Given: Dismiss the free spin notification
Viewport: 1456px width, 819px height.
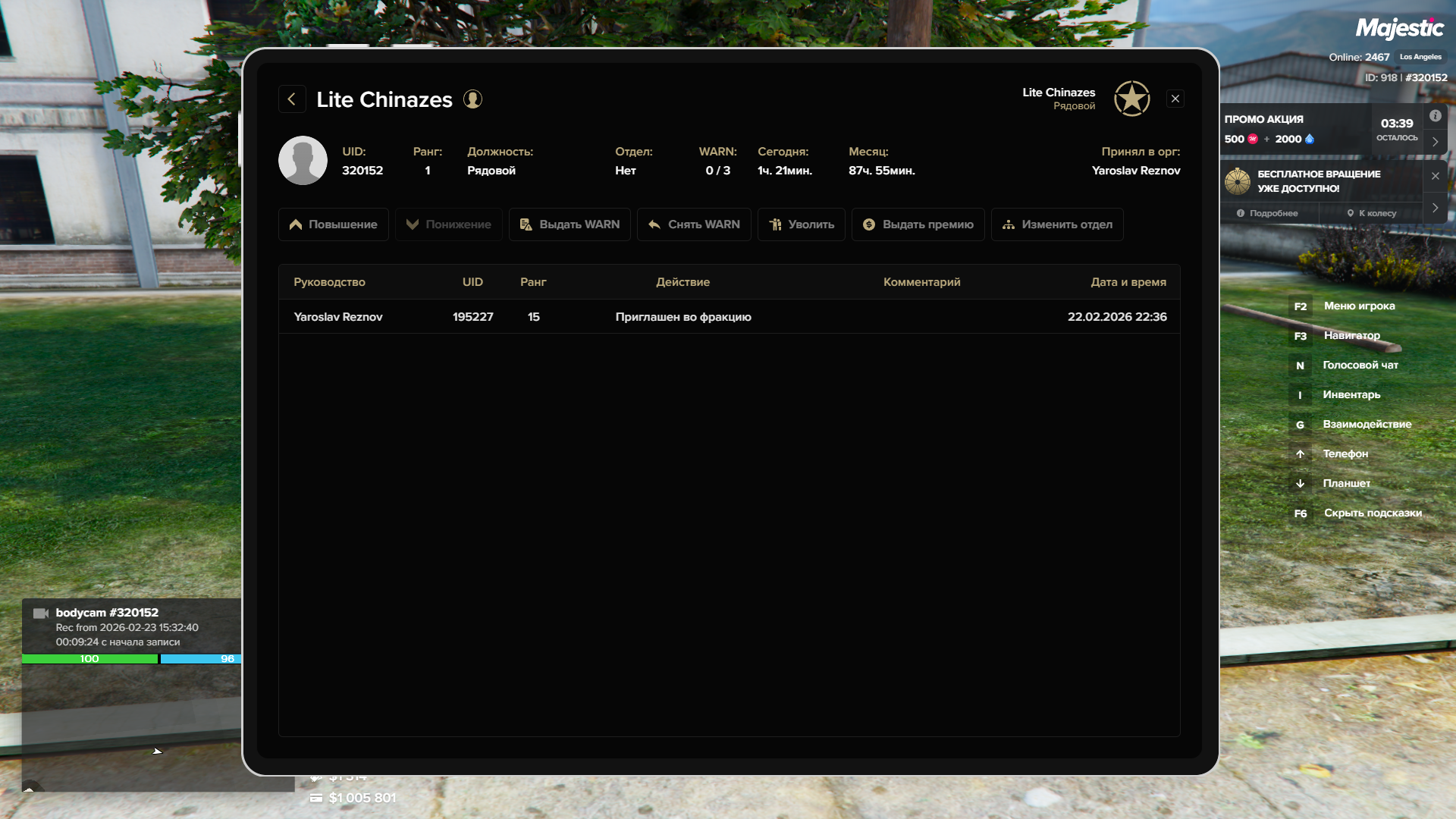Looking at the screenshot, I should [1435, 176].
